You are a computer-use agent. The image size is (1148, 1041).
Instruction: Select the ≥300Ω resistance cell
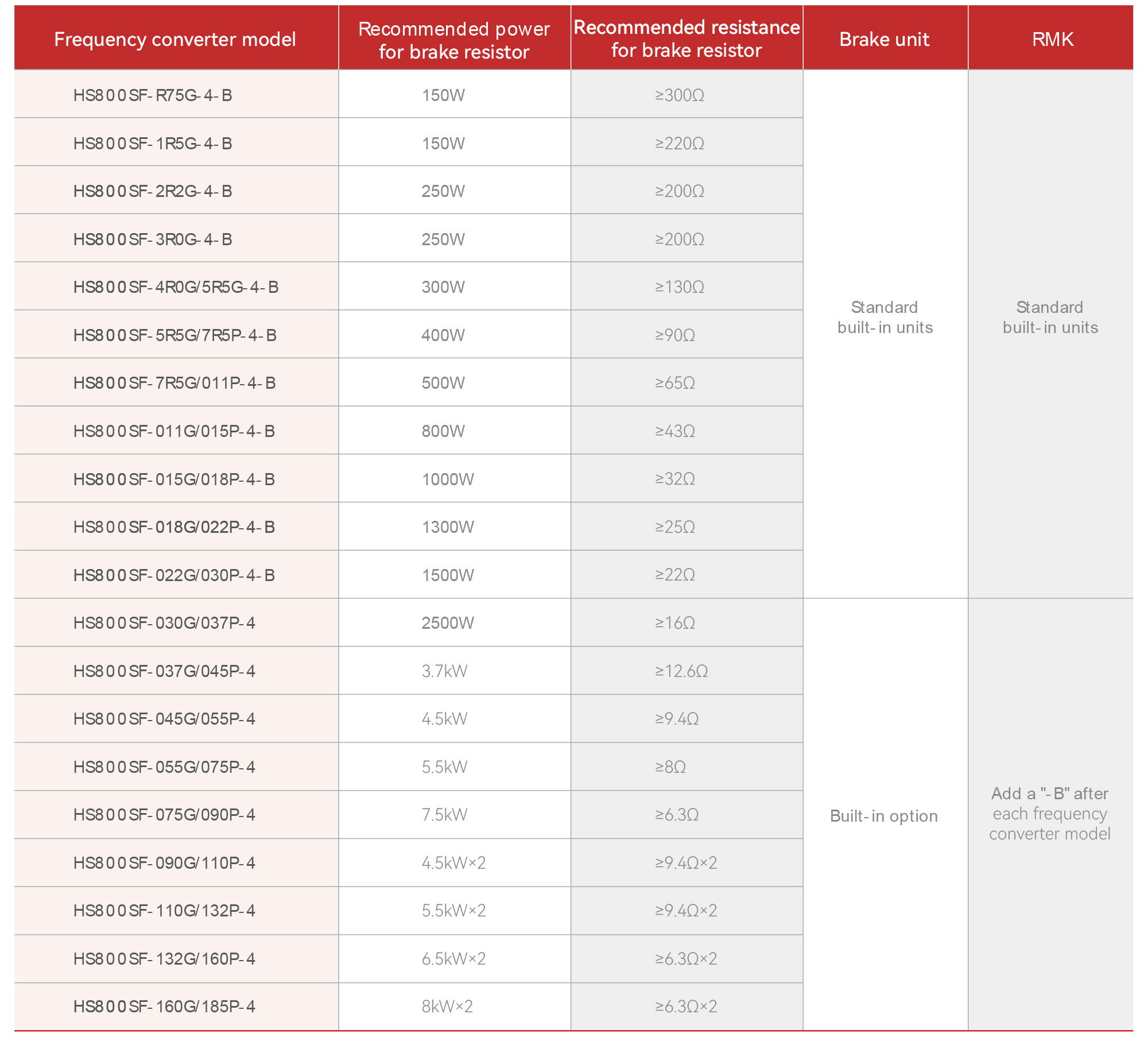pyautogui.click(x=687, y=95)
